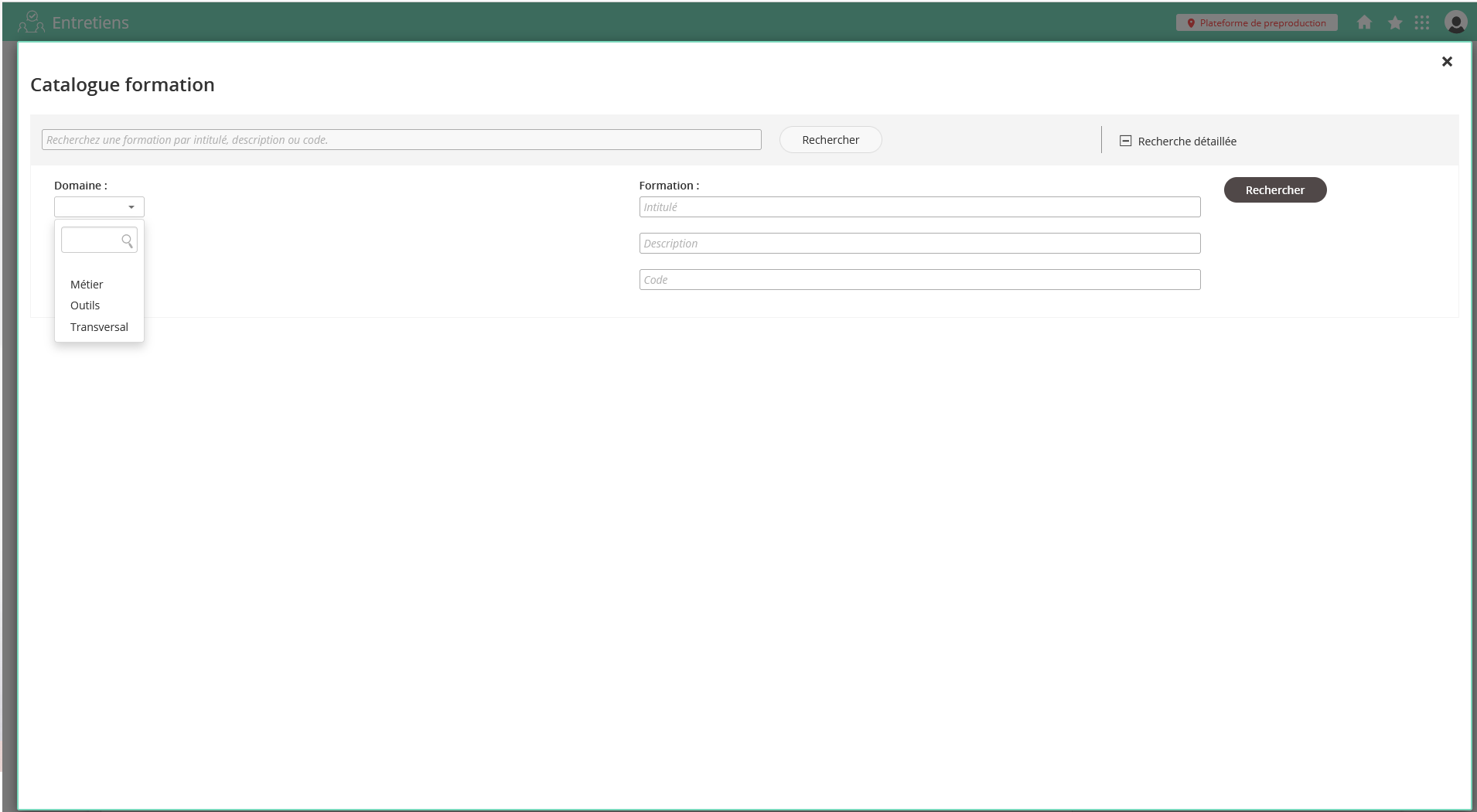The height and width of the screenshot is (812, 1477).
Task: Close the Catalogue formation dialog
Action: click(1446, 61)
